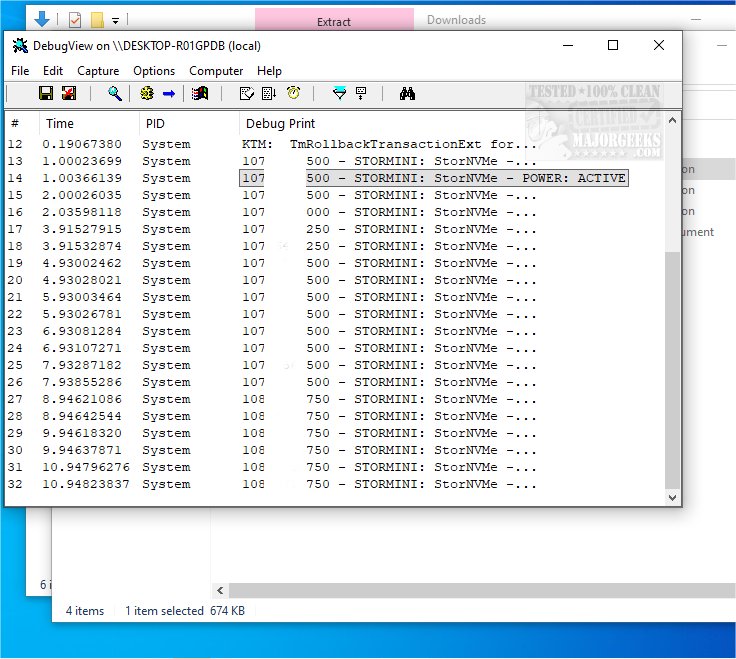Select row 18 with time 3.91532874
The width and height of the screenshot is (736, 659).
coord(334,246)
